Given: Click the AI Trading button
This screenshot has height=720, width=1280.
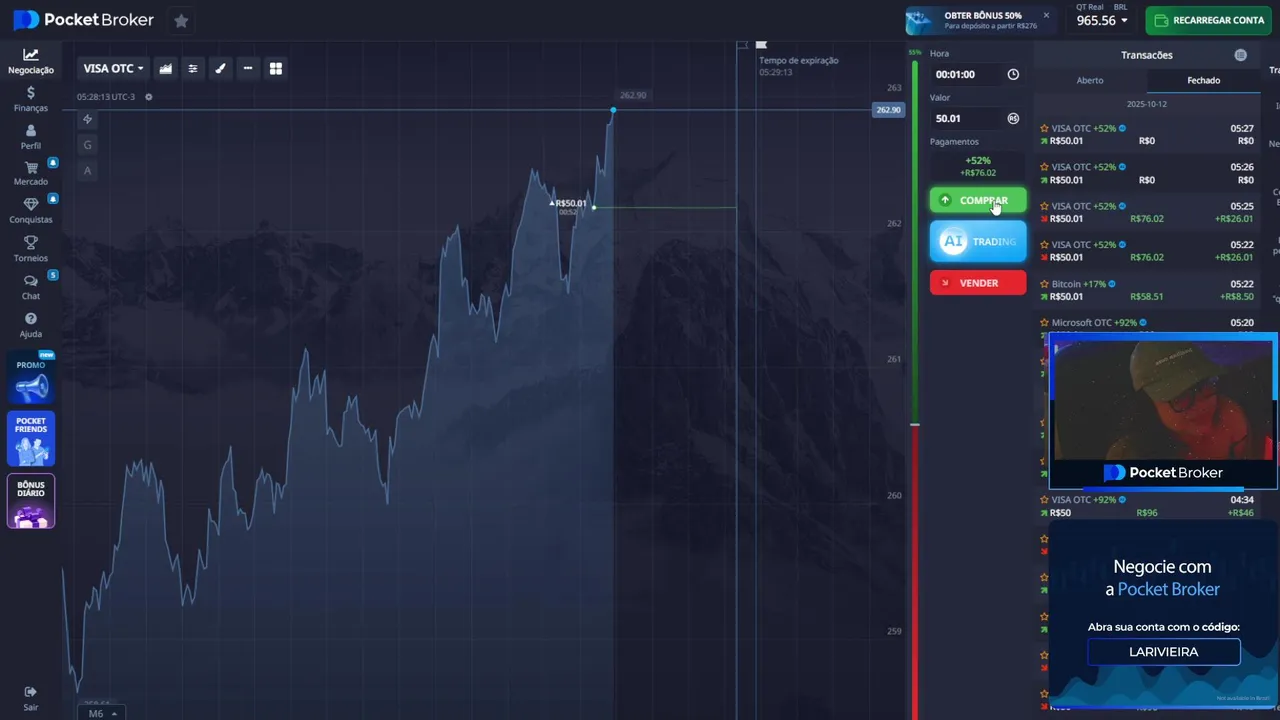Looking at the screenshot, I should pos(978,241).
